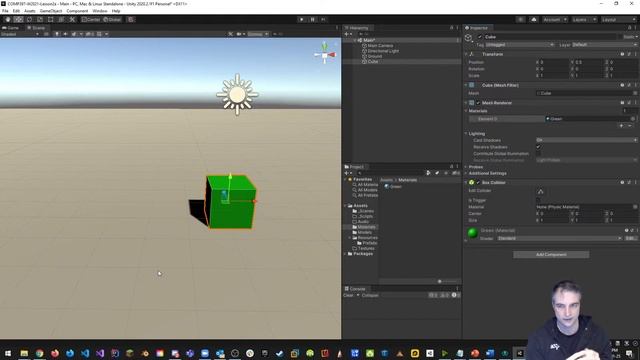The width and height of the screenshot is (640, 360).
Task: Open the Layer dropdown showing Default
Action: [604, 44]
